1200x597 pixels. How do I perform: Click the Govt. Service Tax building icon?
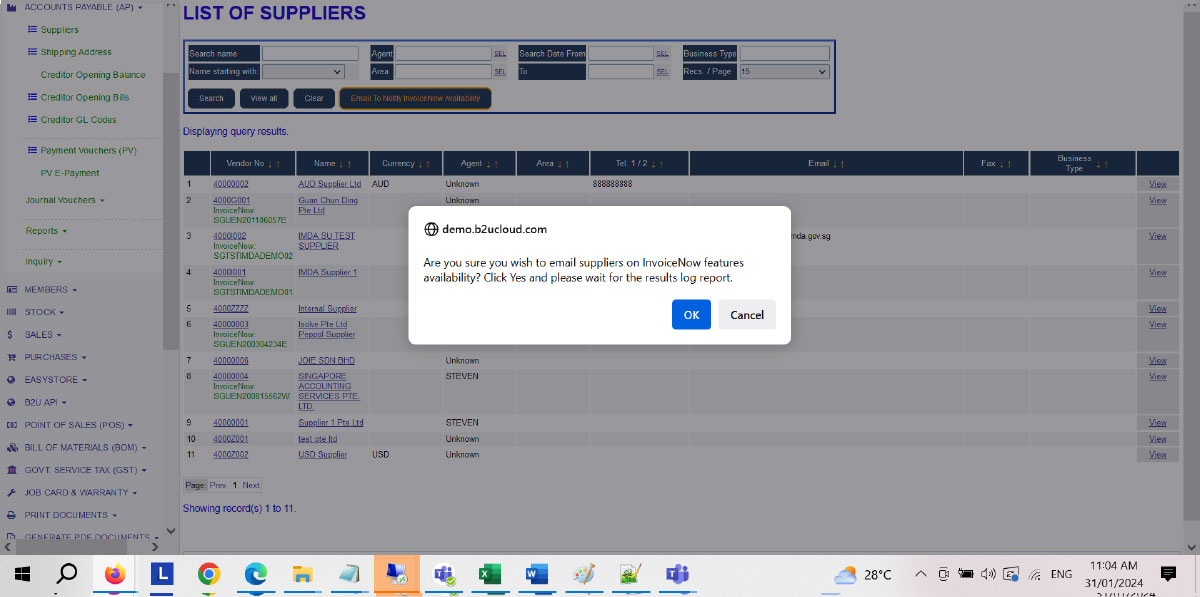11,470
